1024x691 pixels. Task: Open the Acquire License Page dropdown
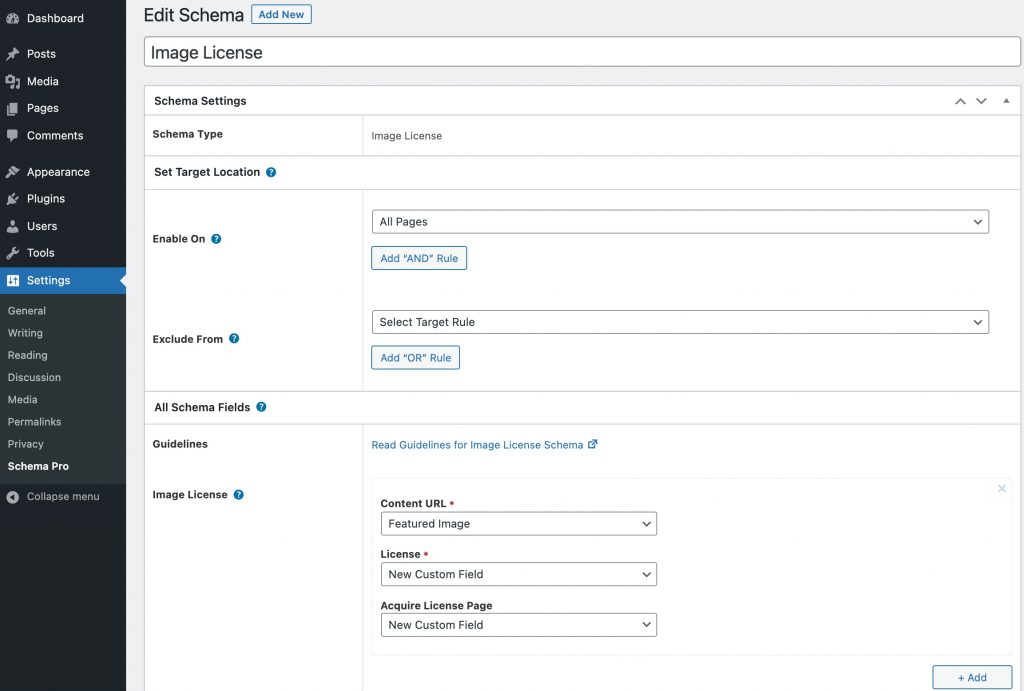point(518,625)
